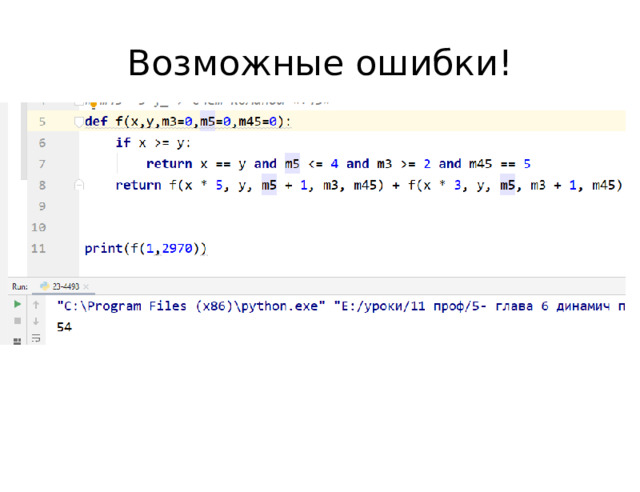
Task: Click line number 8 in gutter
Action: 42,185
